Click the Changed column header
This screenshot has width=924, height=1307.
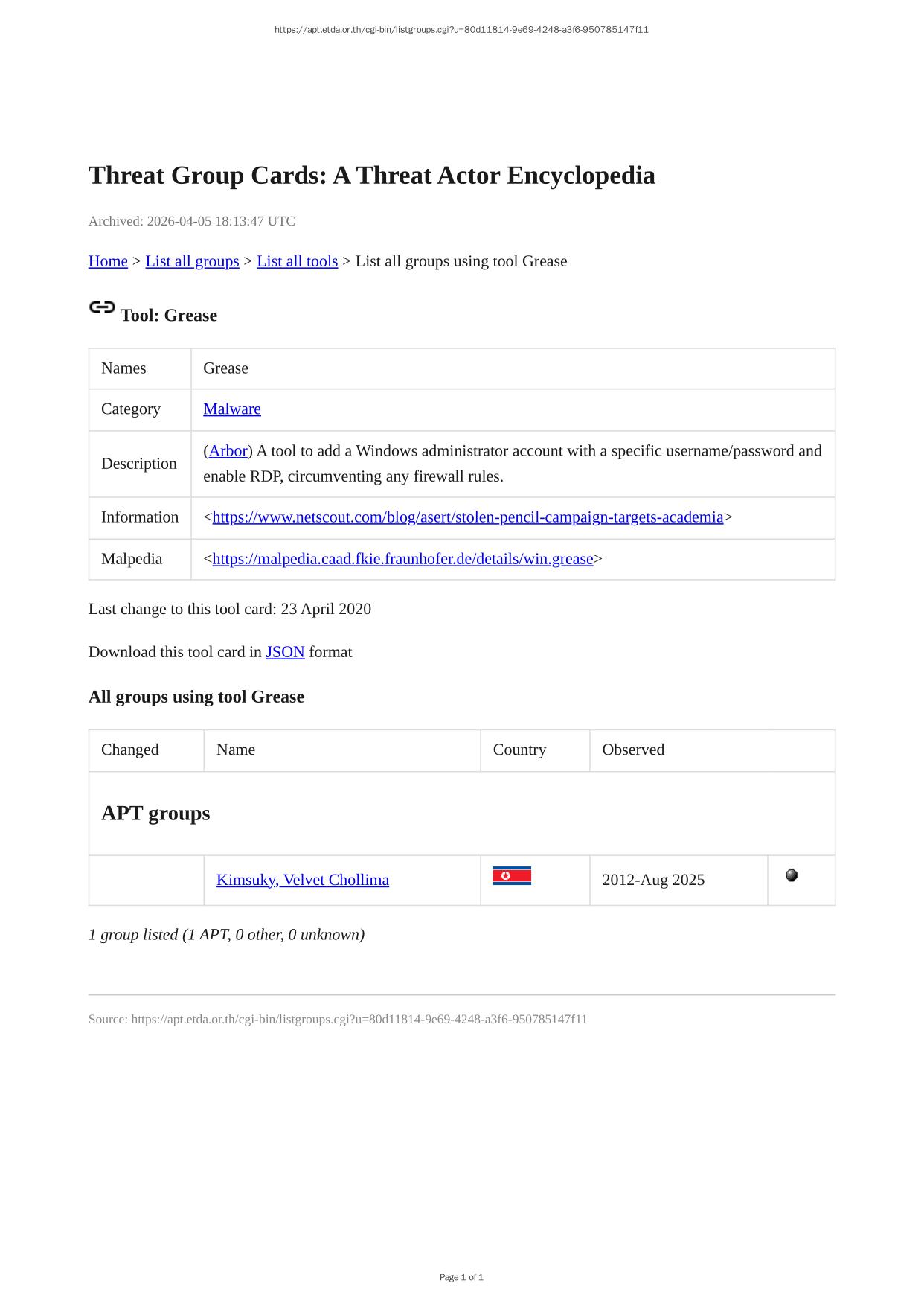click(x=129, y=750)
